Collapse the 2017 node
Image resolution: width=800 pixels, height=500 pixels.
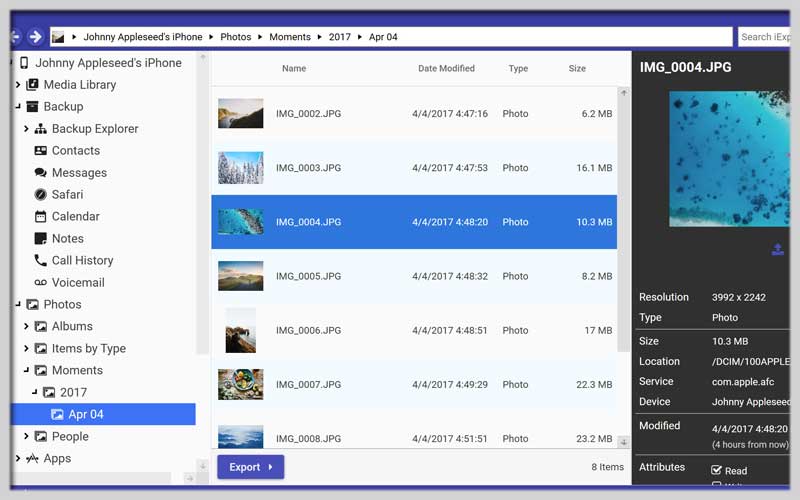pyautogui.click(x=34, y=392)
